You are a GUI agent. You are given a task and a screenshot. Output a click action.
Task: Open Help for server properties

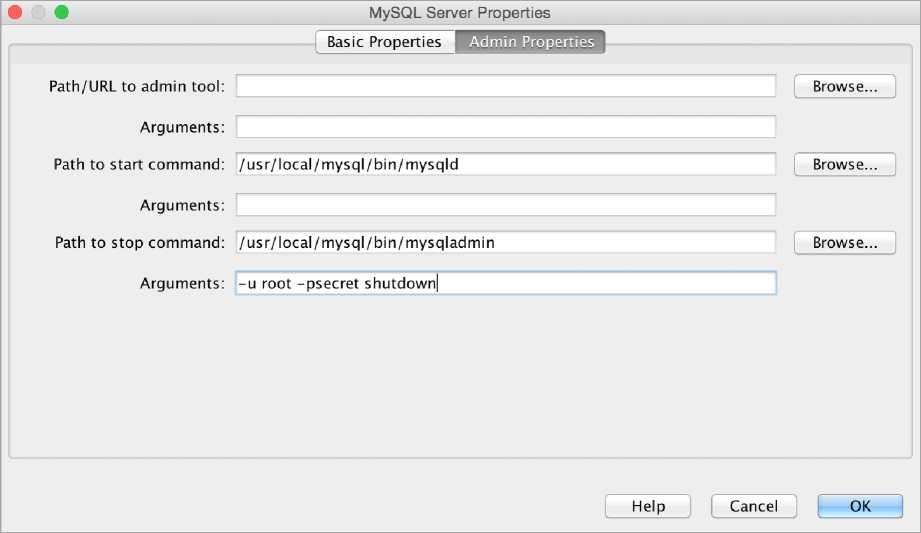(x=648, y=506)
